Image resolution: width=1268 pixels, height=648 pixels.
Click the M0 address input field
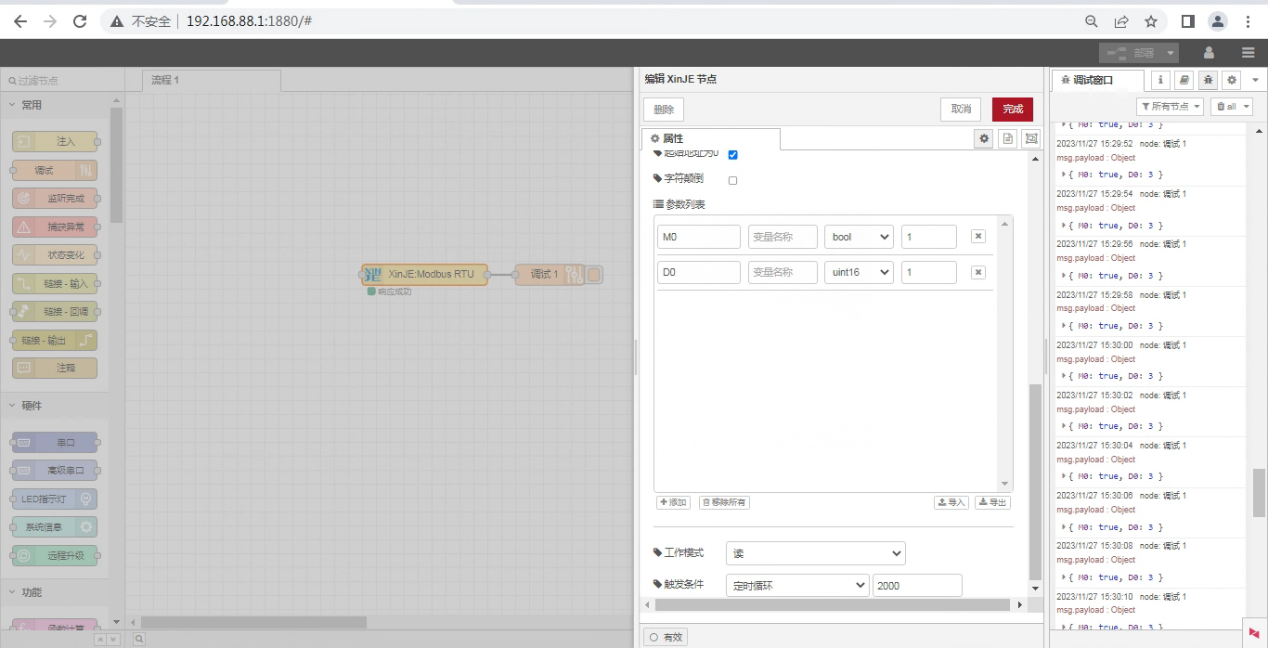click(x=699, y=237)
